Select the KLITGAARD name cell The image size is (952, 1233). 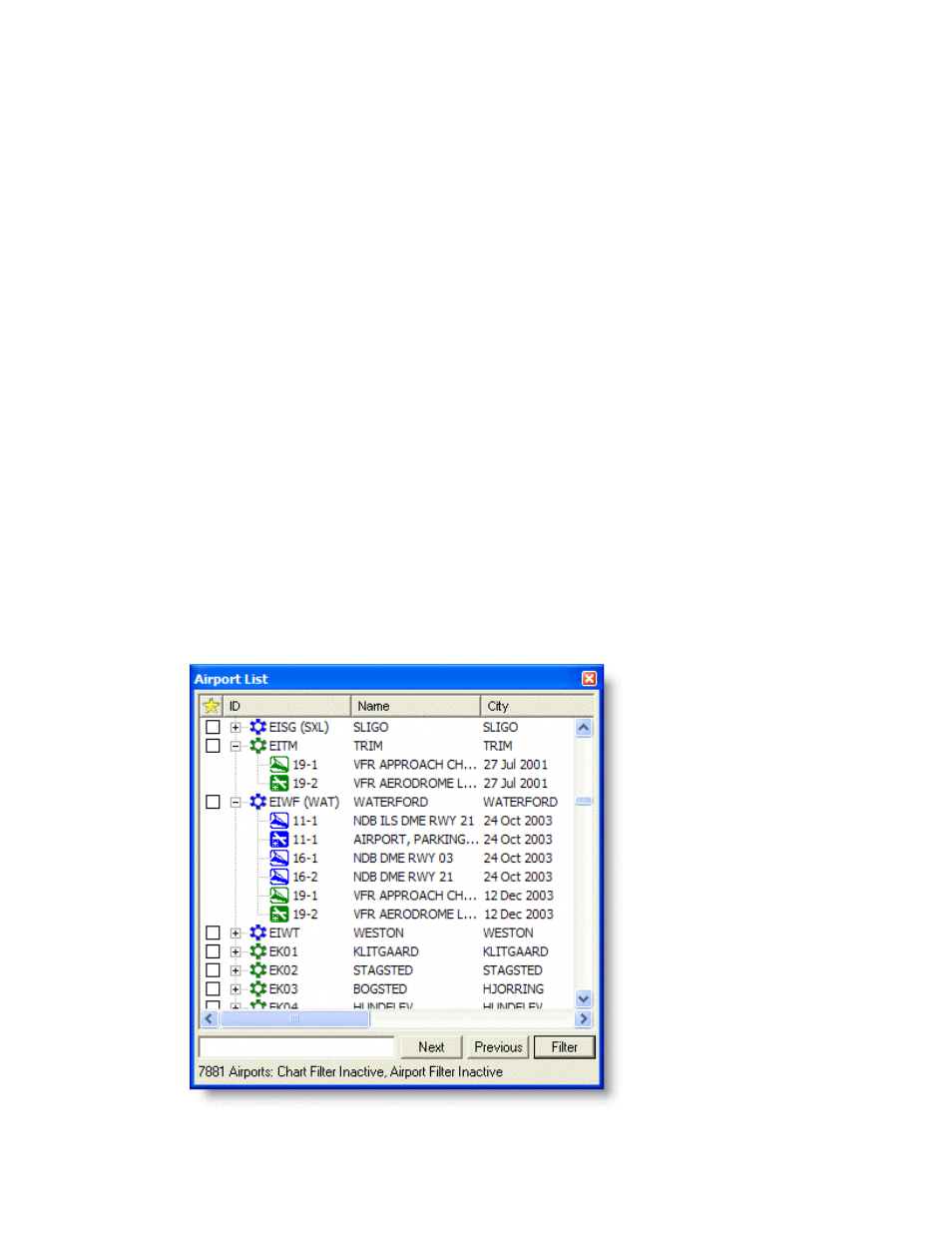(x=386, y=952)
